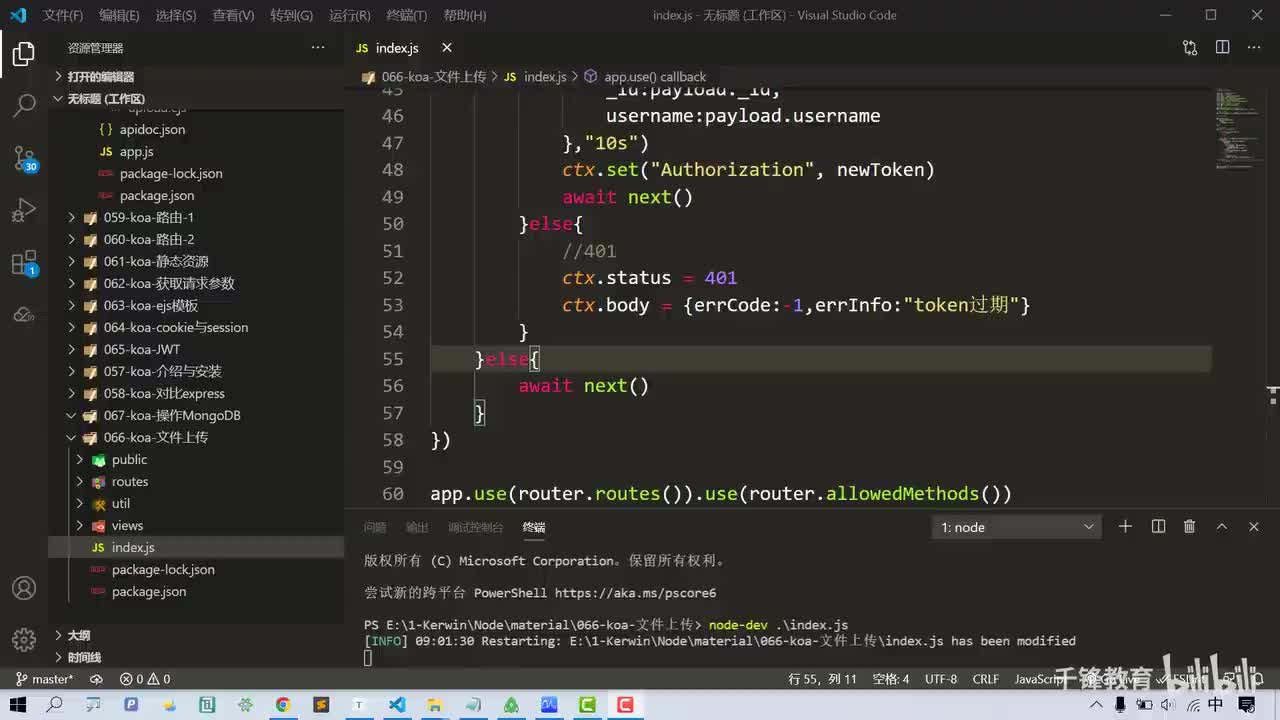Image resolution: width=1280 pixels, height=720 pixels.
Task: Open the 转到(G) menu
Action: tap(291, 15)
